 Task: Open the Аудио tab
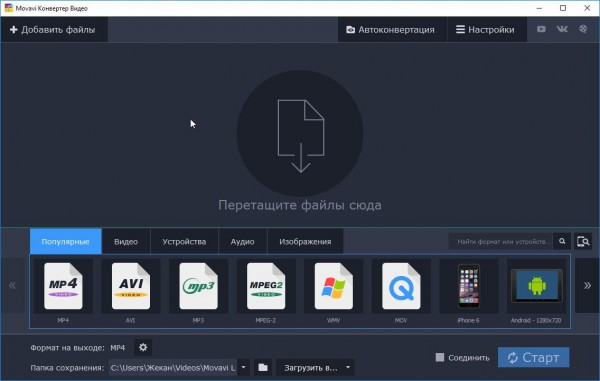coord(243,241)
